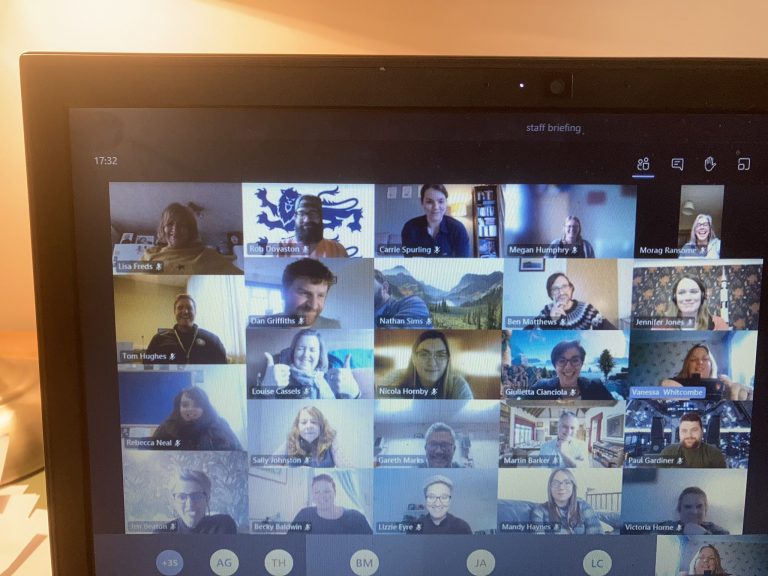Select Megan Humphry's video tile

[571, 221]
